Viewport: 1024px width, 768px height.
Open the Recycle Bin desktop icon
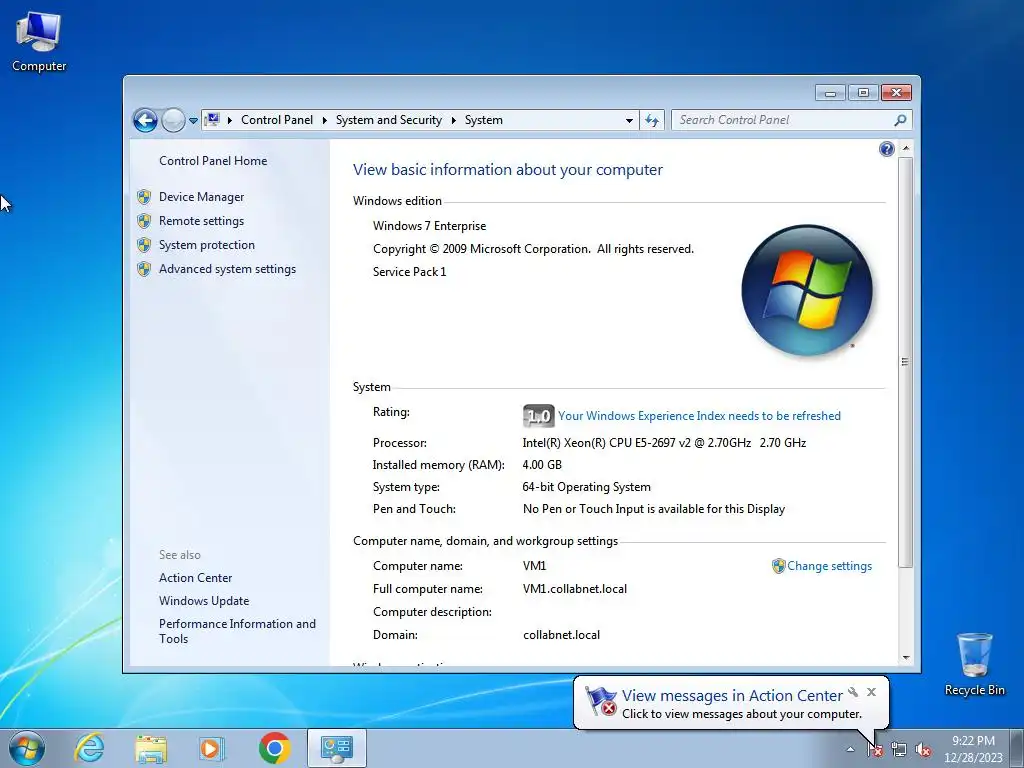tap(974, 664)
